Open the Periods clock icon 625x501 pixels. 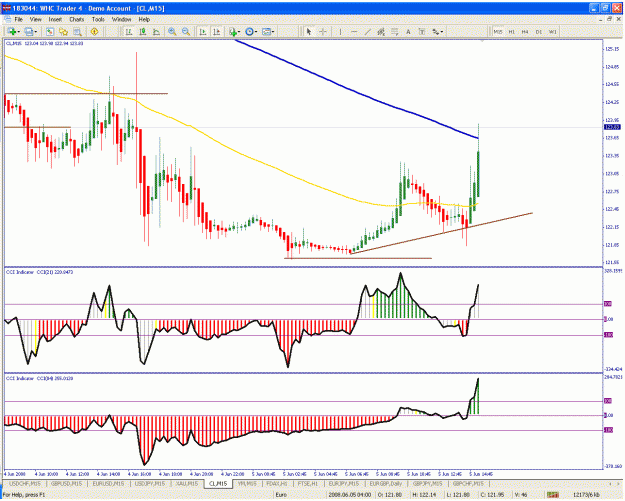pos(250,31)
